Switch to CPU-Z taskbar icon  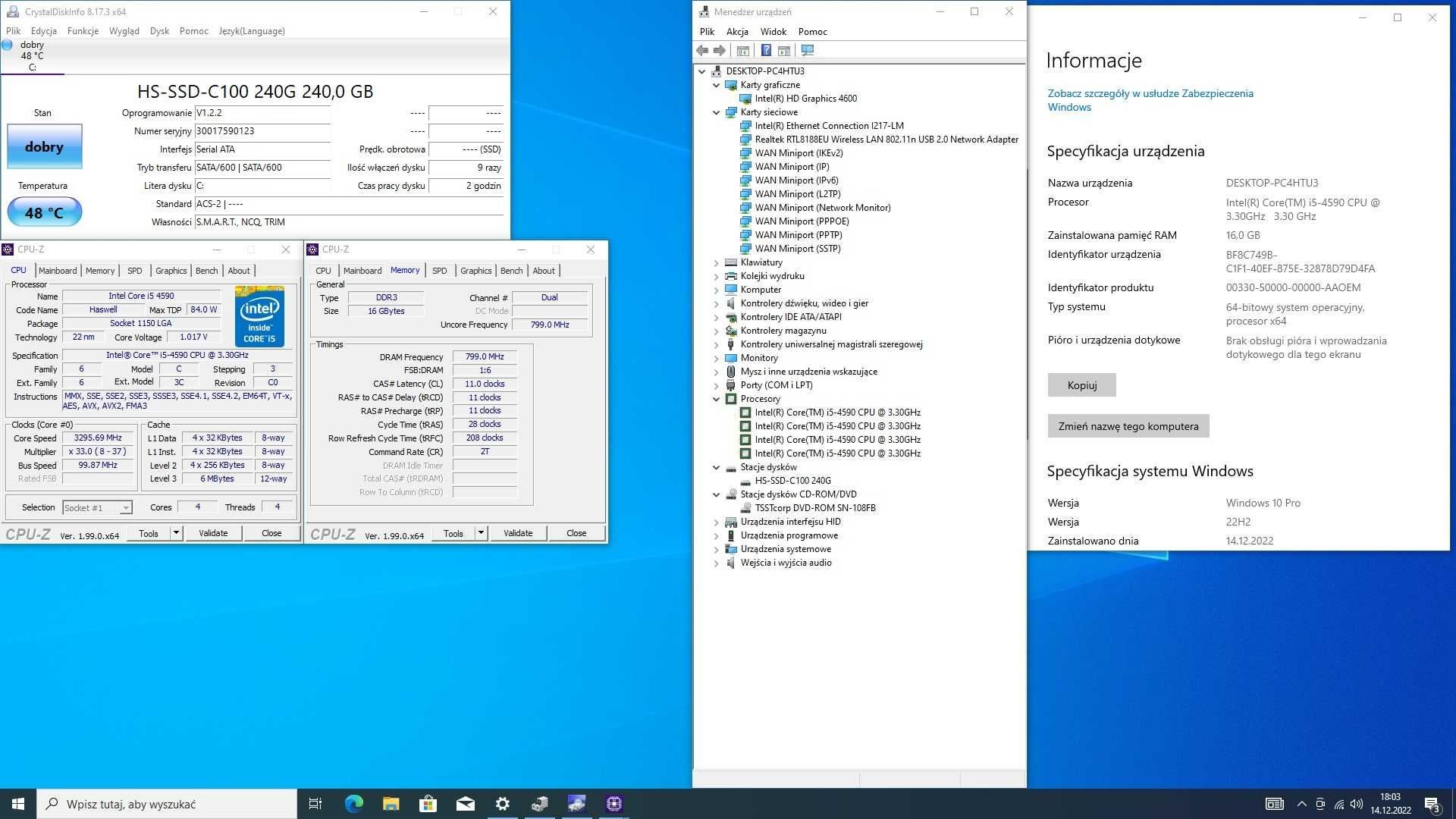pyautogui.click(x=614, y=804)
